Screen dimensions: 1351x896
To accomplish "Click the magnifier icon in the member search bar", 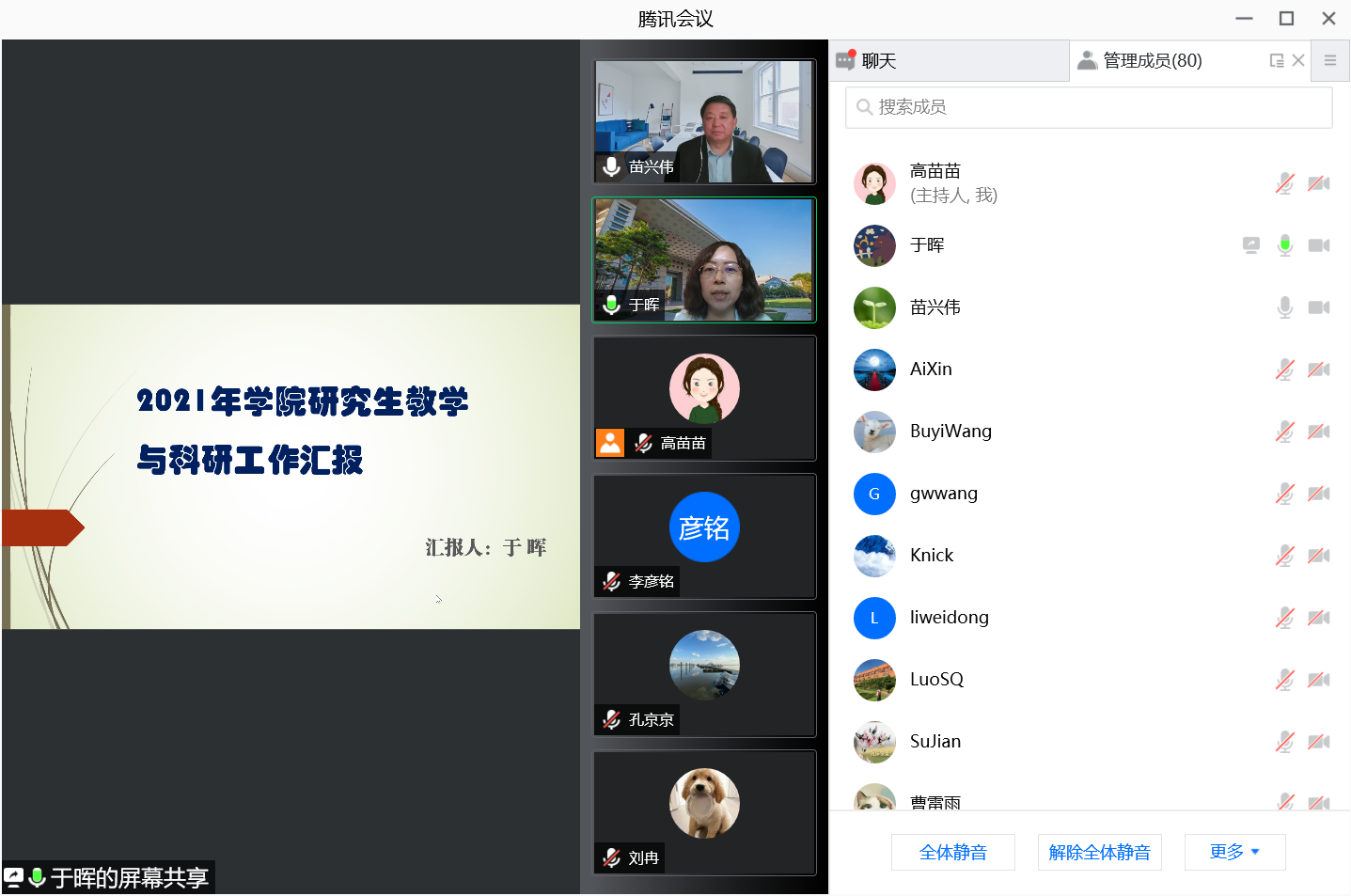I will click(864, 107).
